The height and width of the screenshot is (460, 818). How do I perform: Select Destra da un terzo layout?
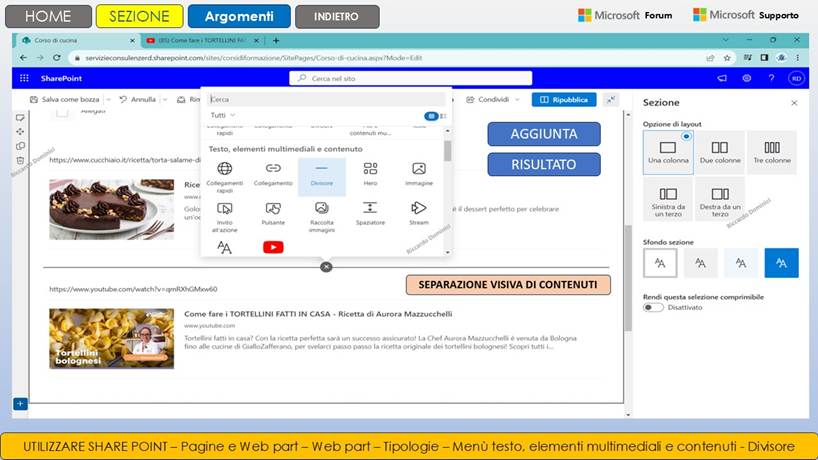[720, 199]
